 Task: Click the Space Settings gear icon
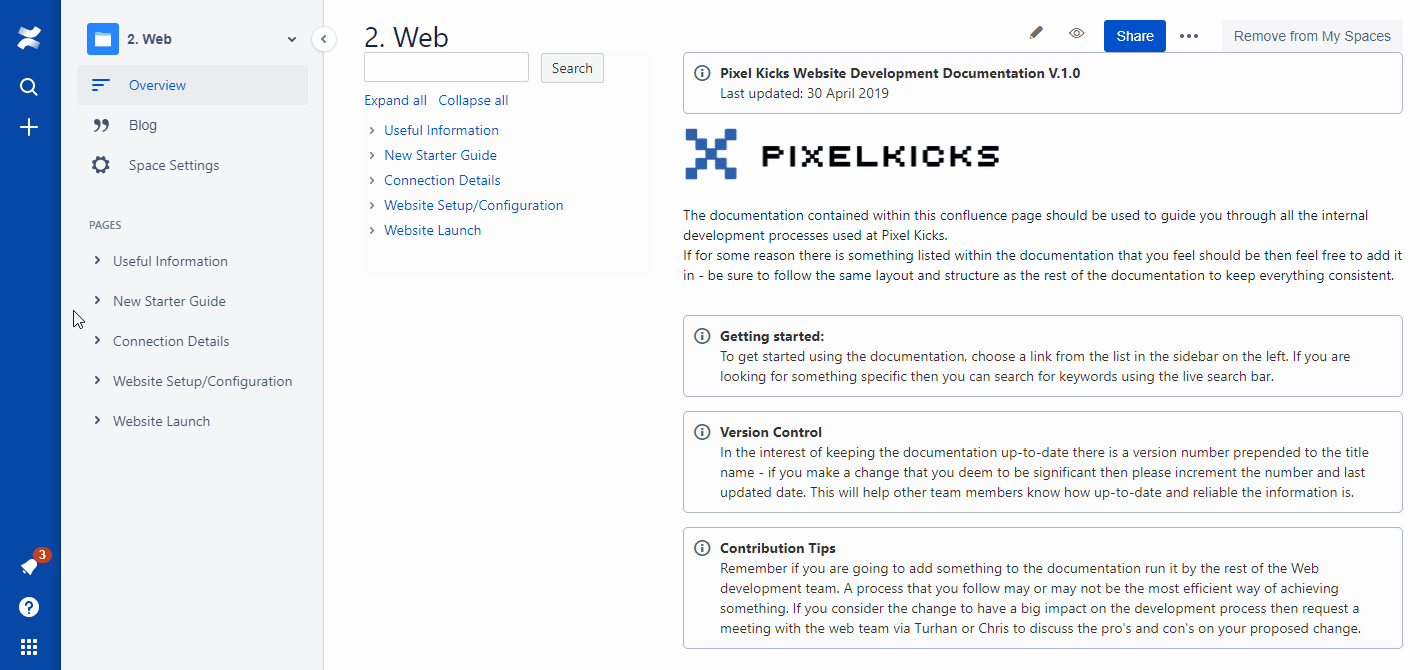pos(100,165)
